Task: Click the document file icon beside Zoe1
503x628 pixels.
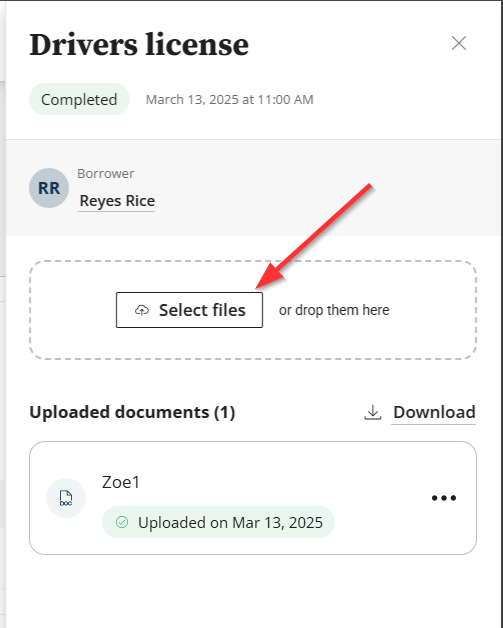Action: pyautogui.click(x=66, y=498)
